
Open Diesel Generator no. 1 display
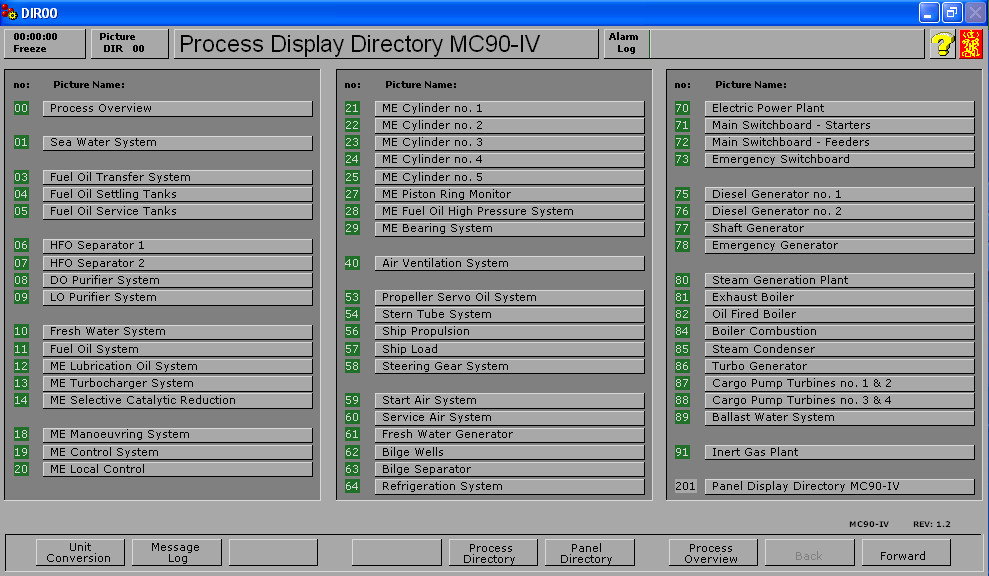pos(839,195)
